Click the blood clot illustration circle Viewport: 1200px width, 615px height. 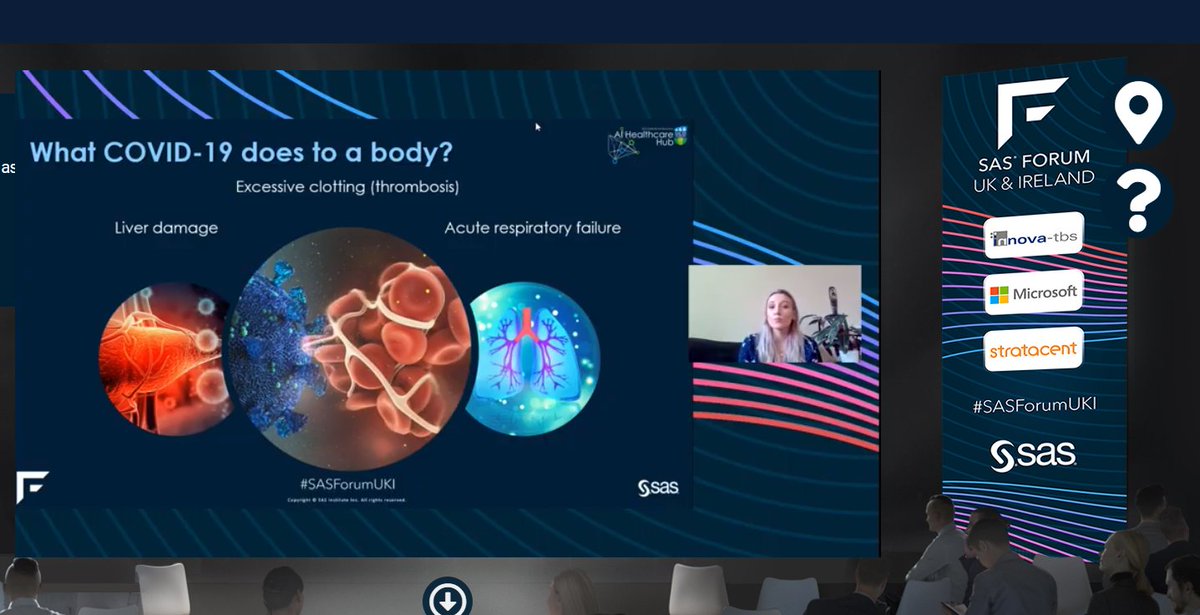point(350,347)
